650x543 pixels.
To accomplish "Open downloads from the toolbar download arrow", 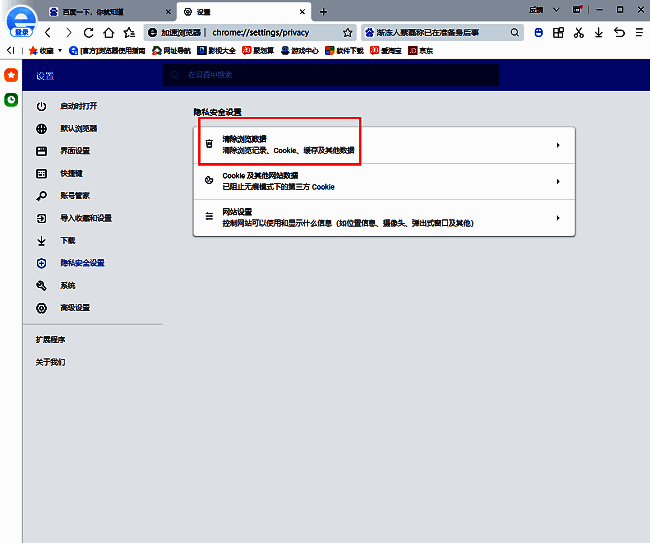I will pos(598,32).
